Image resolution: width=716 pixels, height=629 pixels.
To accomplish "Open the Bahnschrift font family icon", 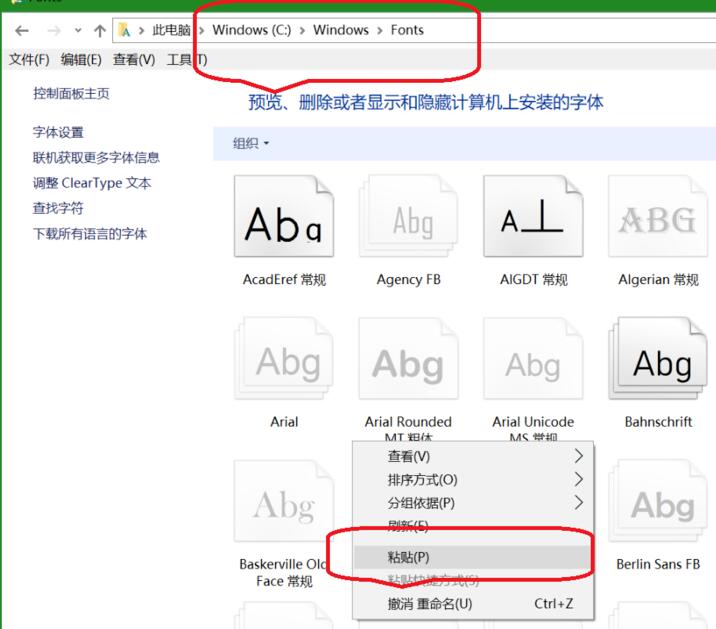I will point(658,362).
